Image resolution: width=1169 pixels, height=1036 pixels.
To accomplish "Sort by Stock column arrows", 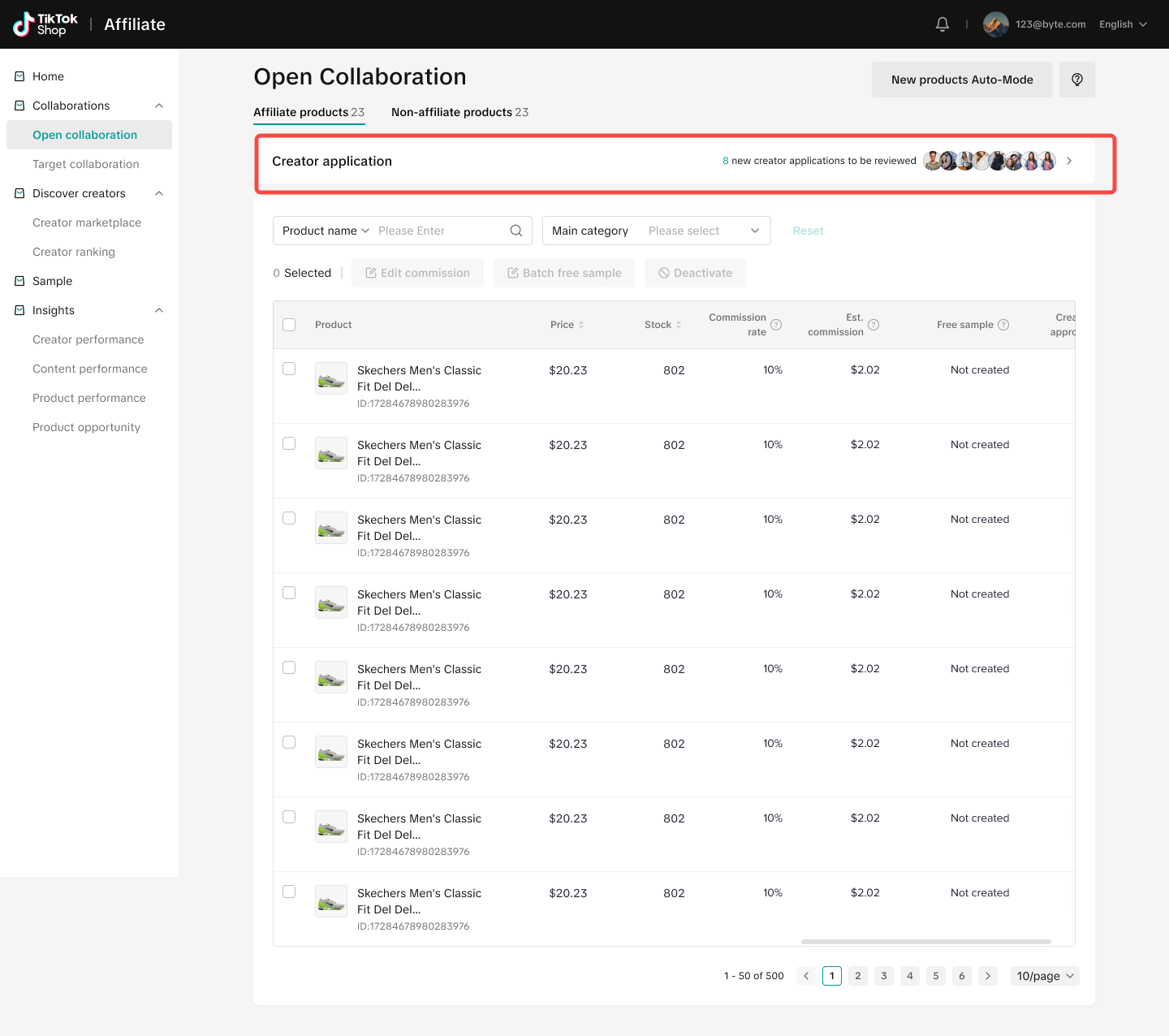I will 679,325.
